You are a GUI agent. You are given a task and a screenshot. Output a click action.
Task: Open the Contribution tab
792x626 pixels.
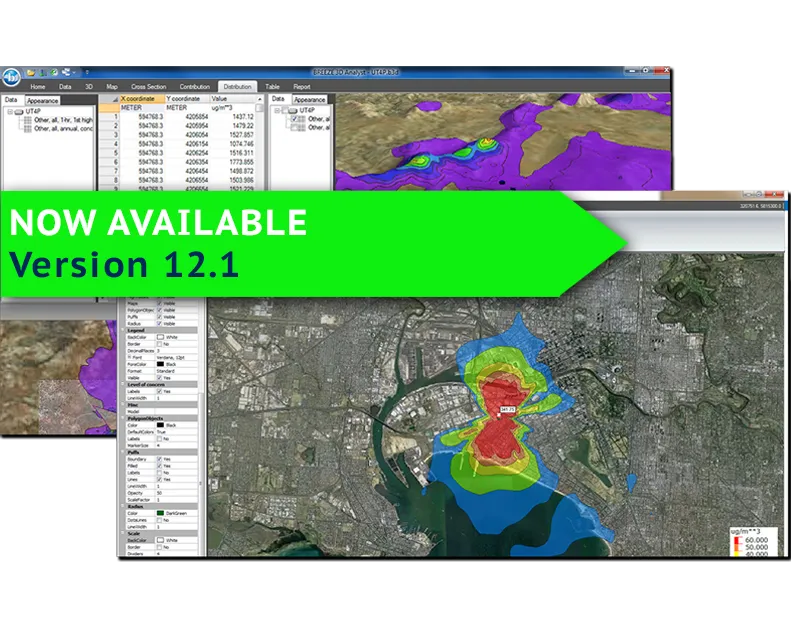click(x=194, y=87)
